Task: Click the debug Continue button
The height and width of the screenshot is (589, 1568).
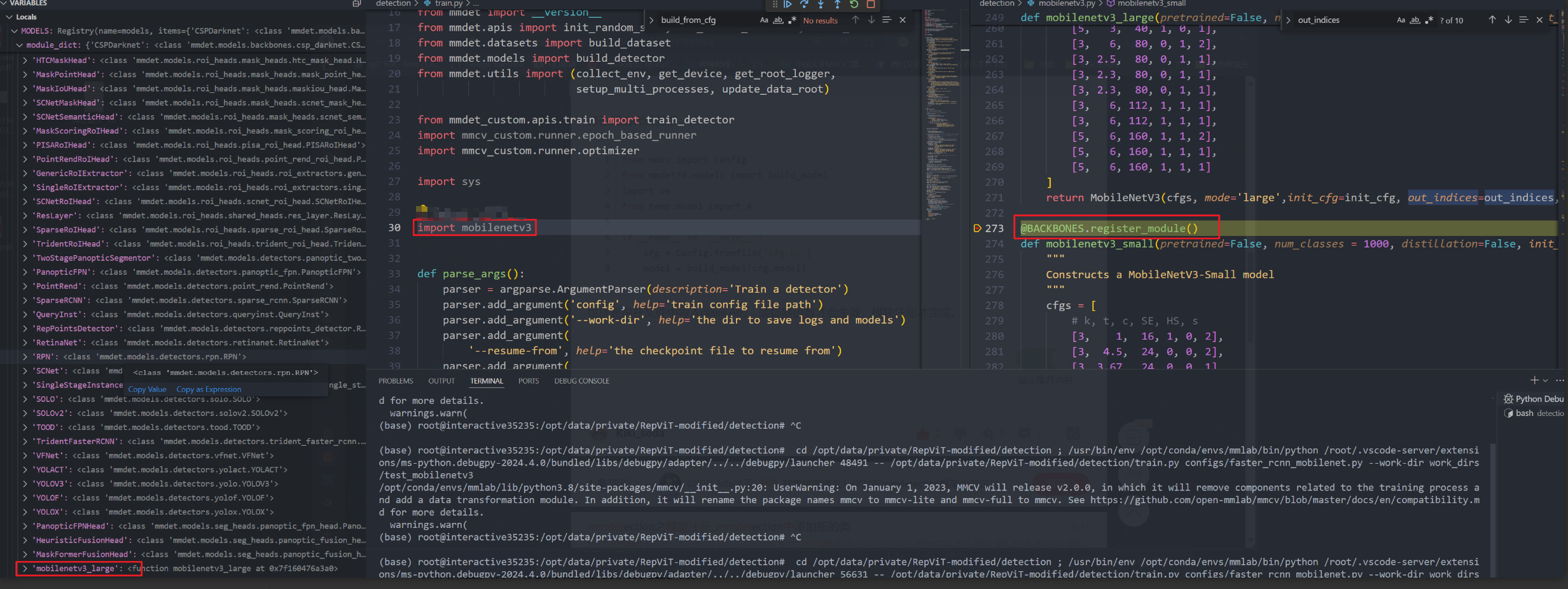Action: pyautogui.click(x=787, y=4)
